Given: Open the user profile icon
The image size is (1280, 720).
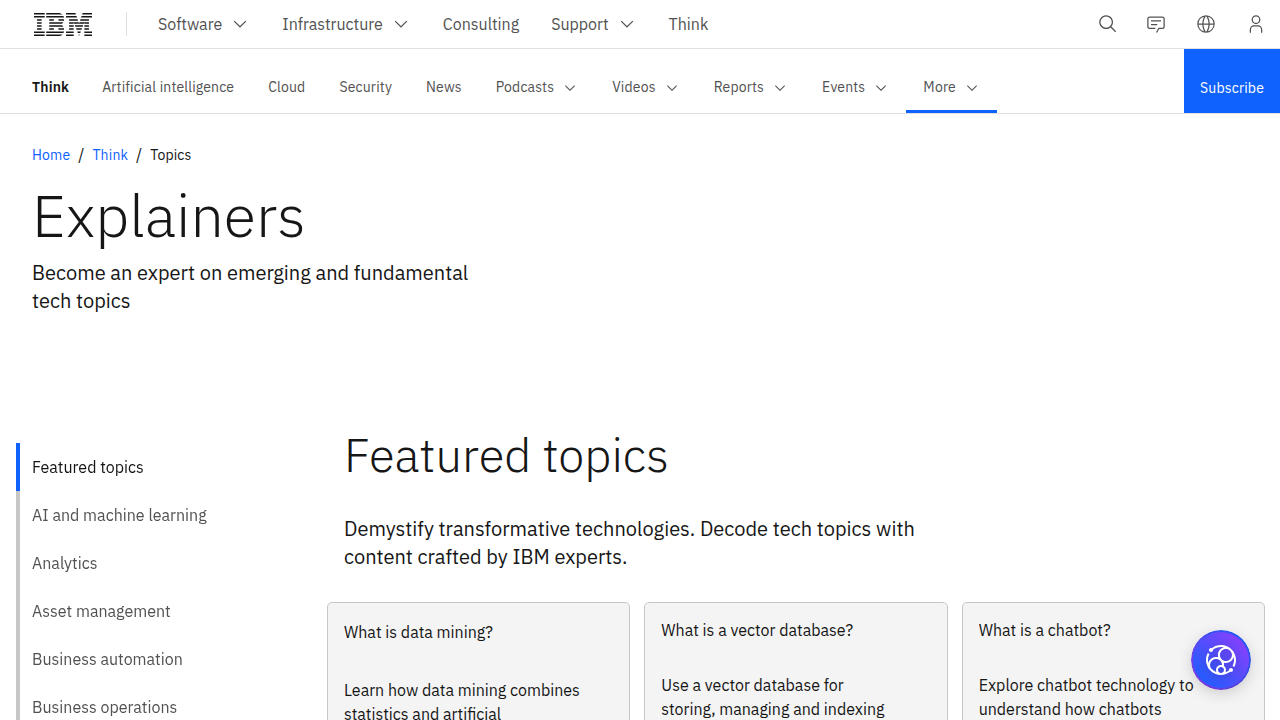Looking at the screenshot, I should coord(1256,24).
